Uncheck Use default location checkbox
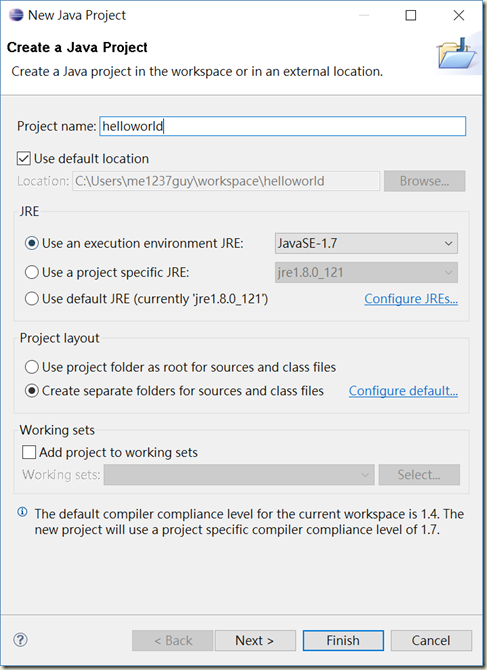The width and height of the screenshot is (487, 670). pos(23,159)
